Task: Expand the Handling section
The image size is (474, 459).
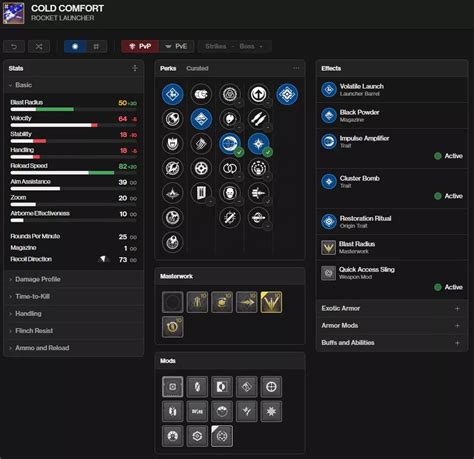Action: (74, 314)
